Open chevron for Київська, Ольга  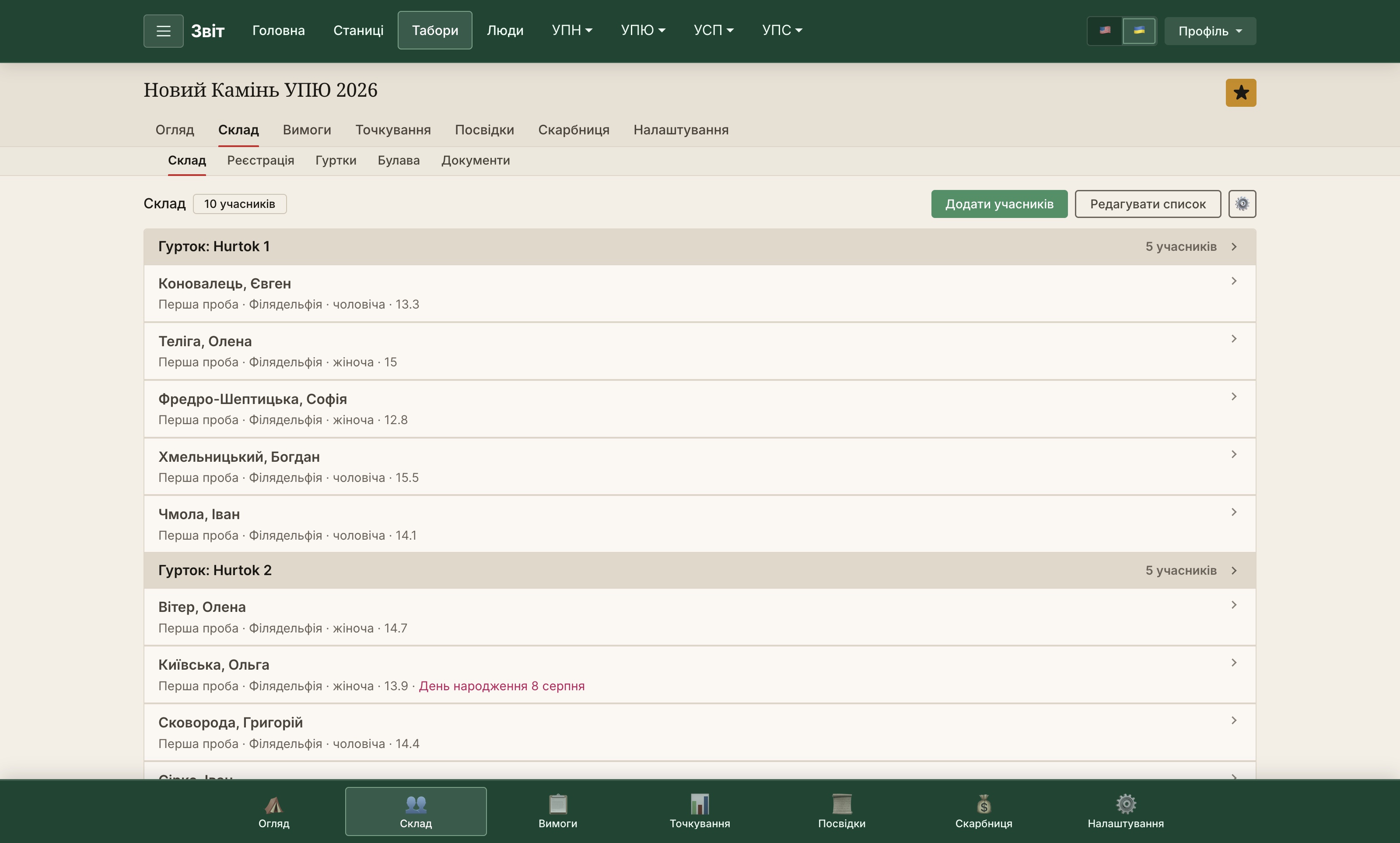click(x=1234, y=663)
